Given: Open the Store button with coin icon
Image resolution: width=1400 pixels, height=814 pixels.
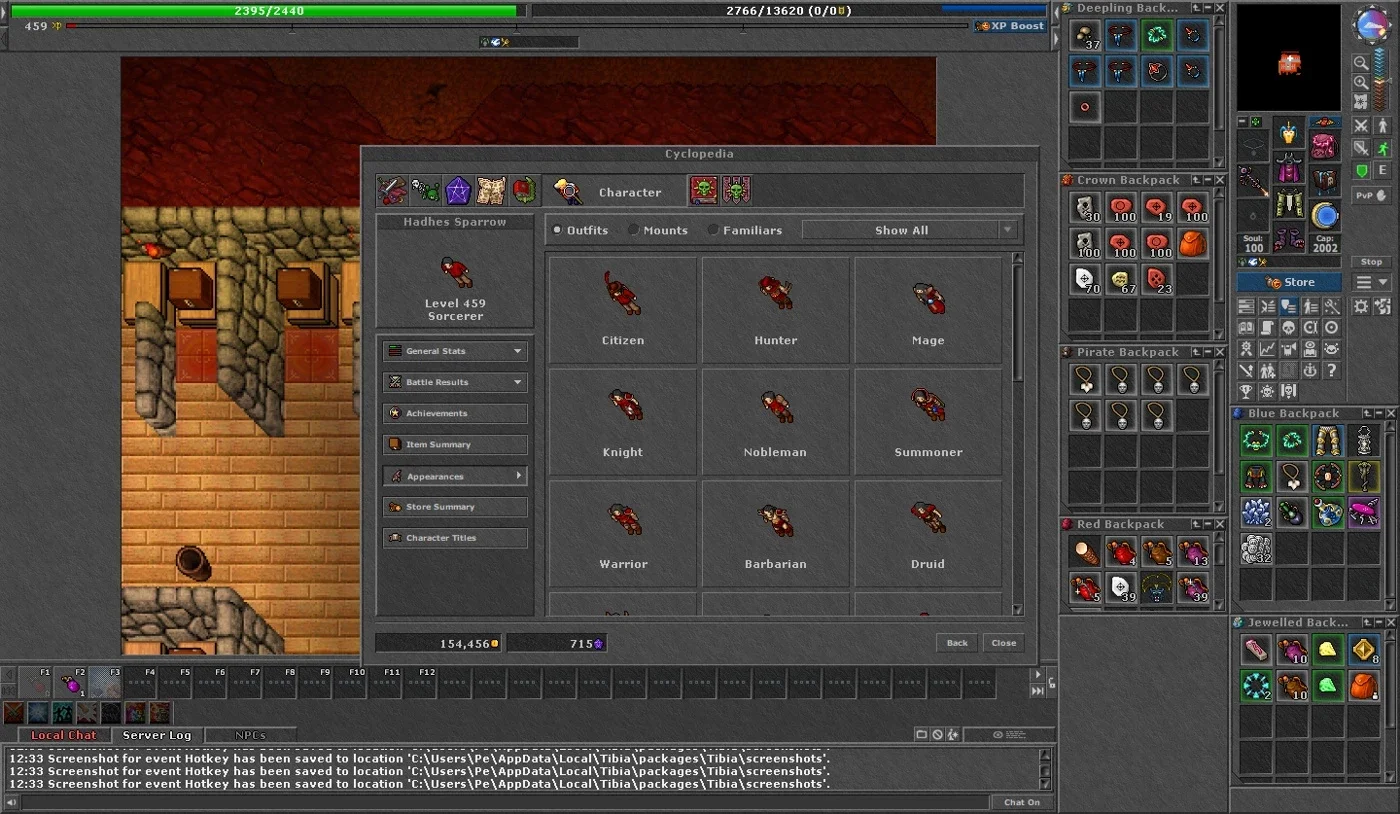Looking at the screenshot, I should 1289,282.
